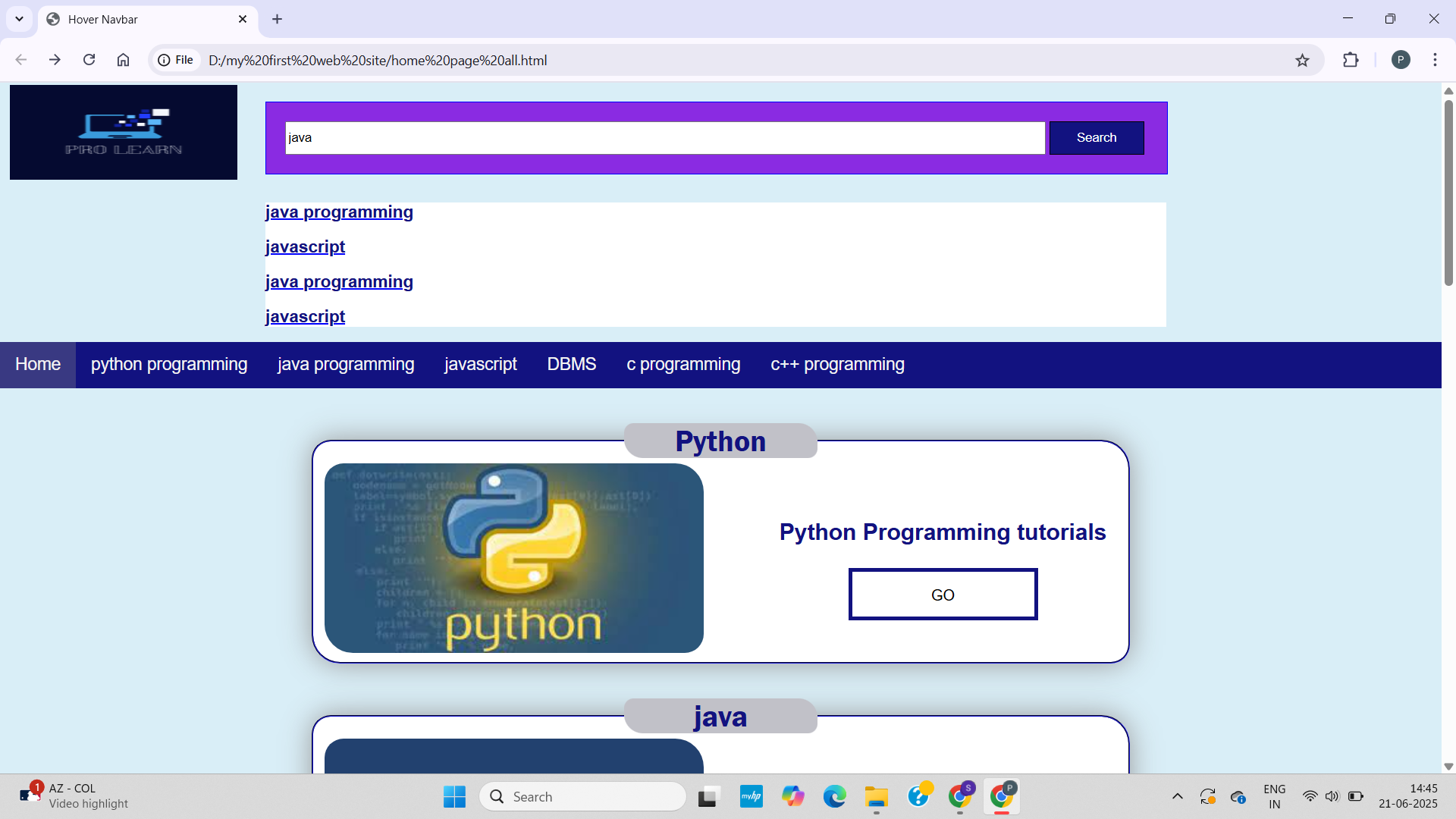Open c programming in the navbar
The height and width of the screenshot is (819, 1456).
click(x=683, y=365)
